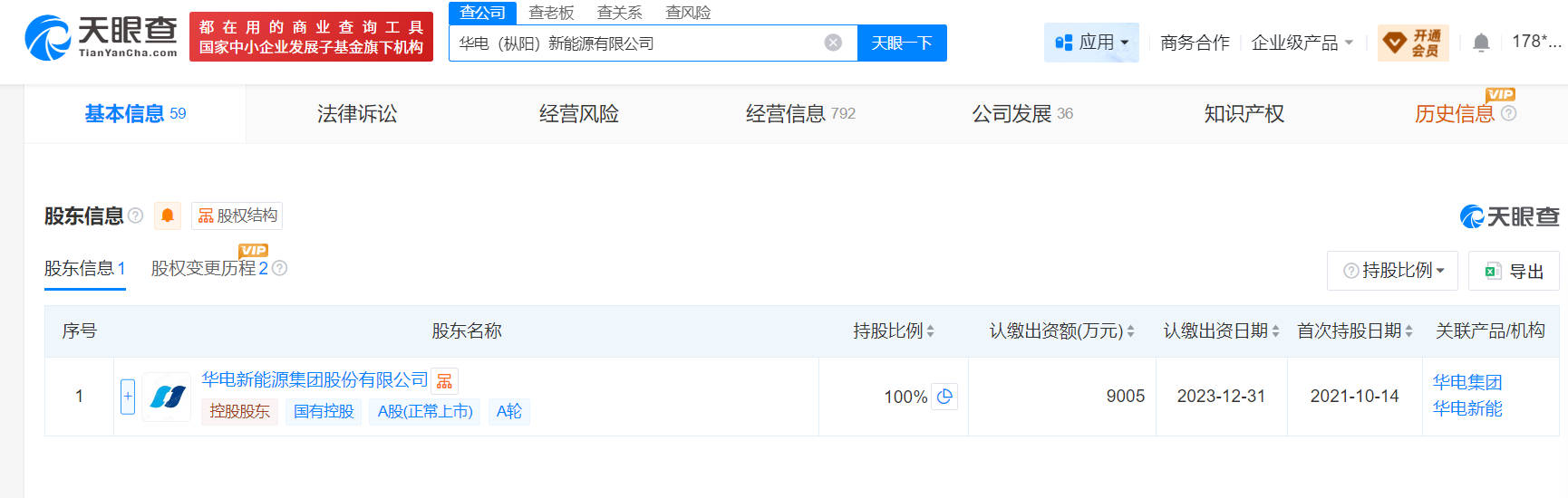Click the 2021-10-14 date cell
This screenshot has height=498, width=1568.
(1354, 396)
